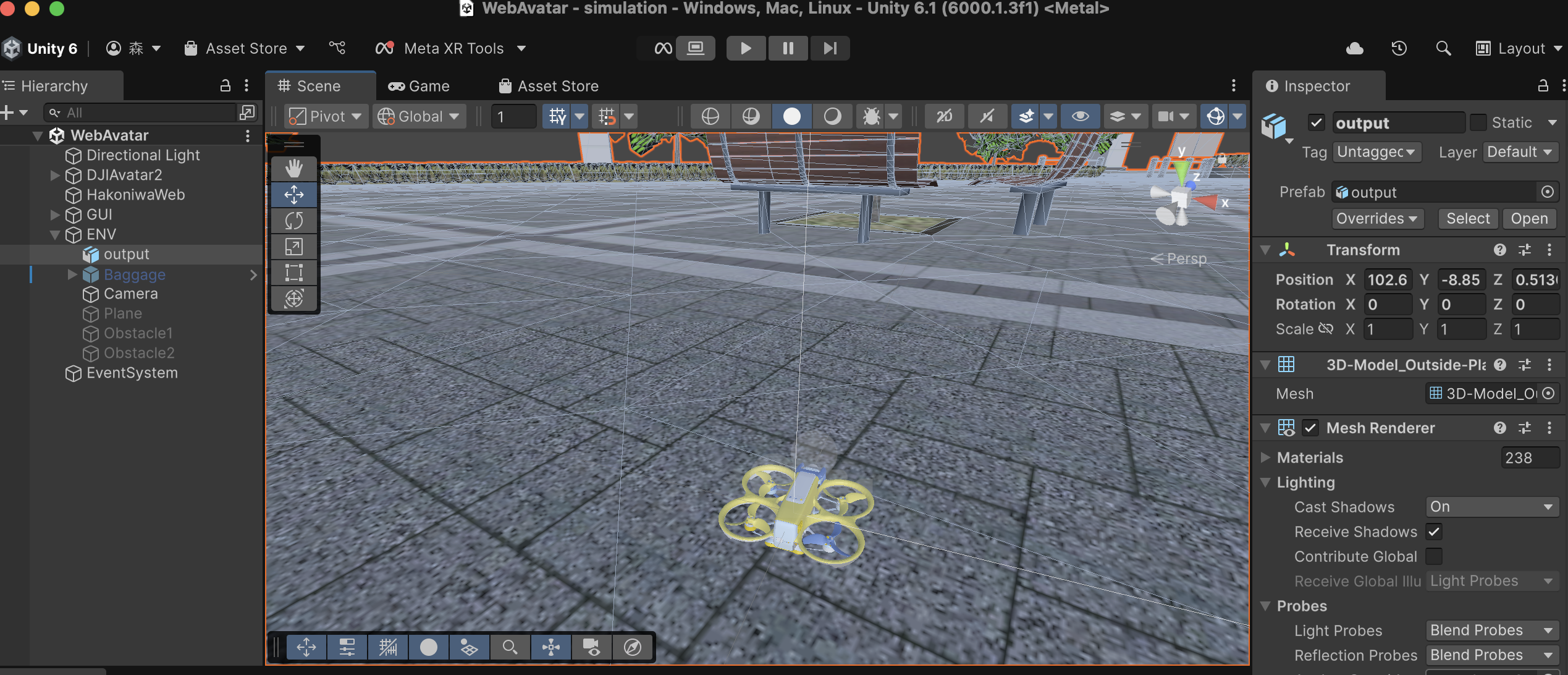Expand the DJIAvatar2 hierarchy item
Screen dimensions: 1568x675
(55, 175)
